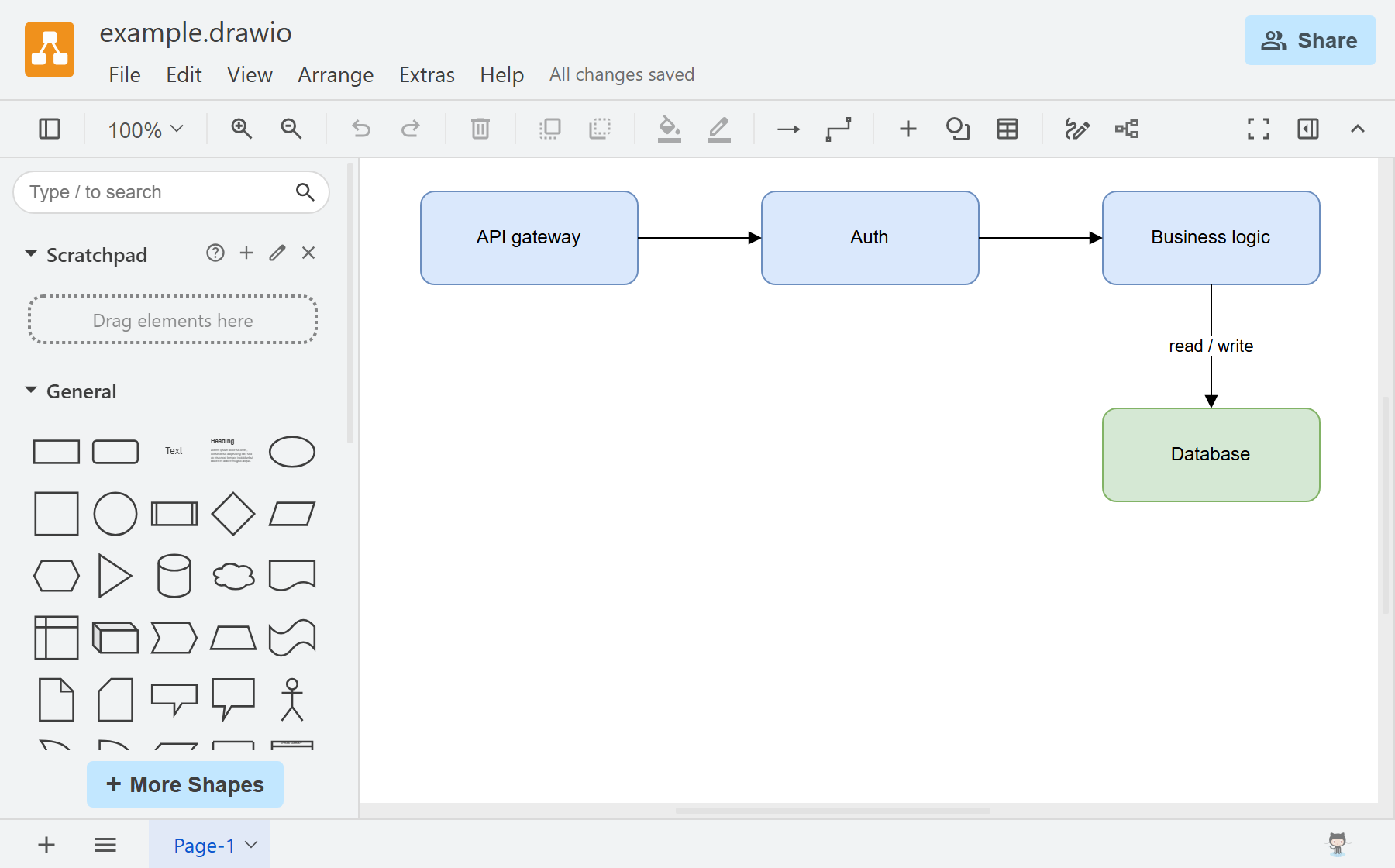Open the pages list menu icon
This screenshot has height=868, width=1395.
point(105,845)
